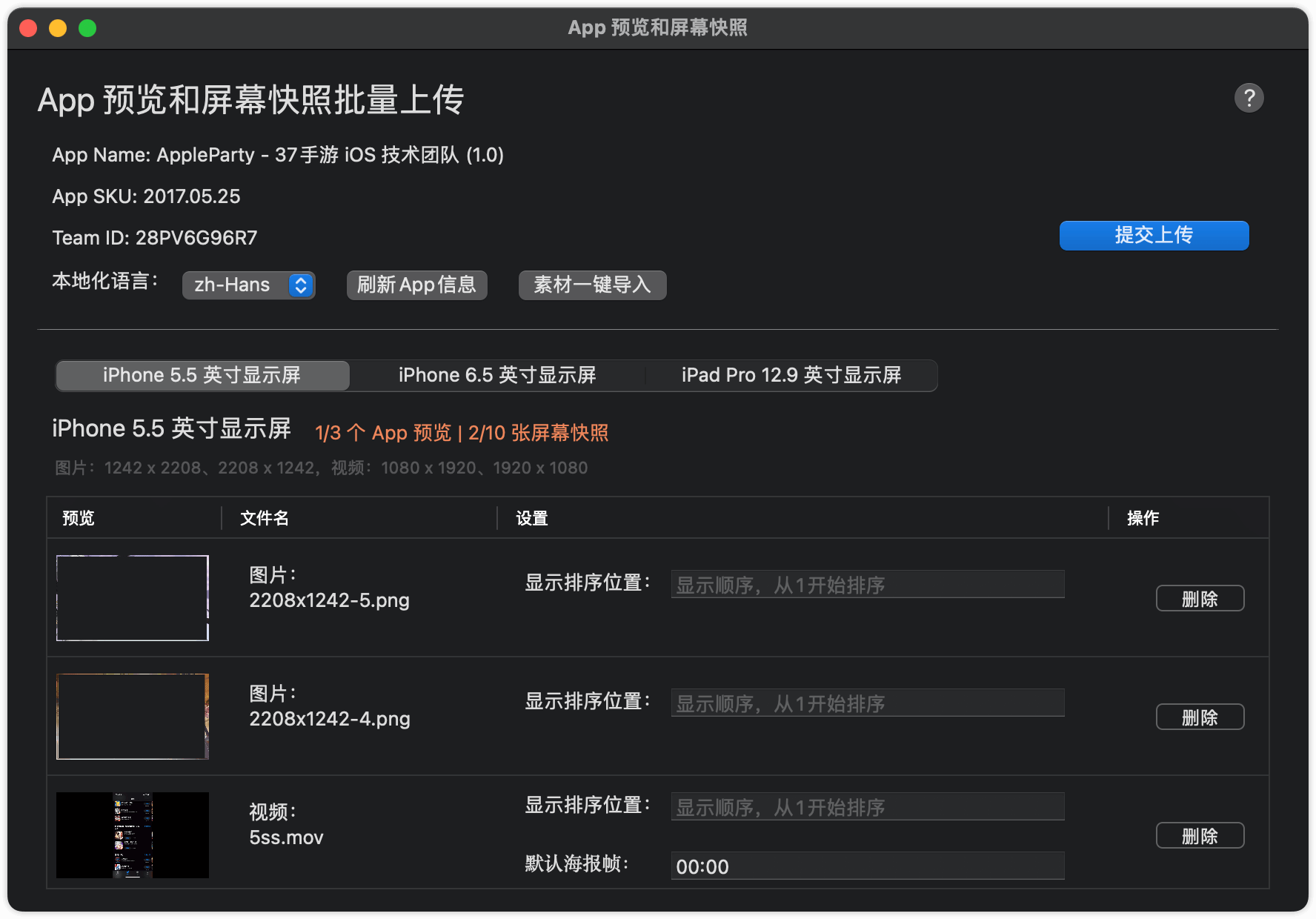This screenshot has width=1316, height=919.
Task: Click sort order field for 5ss.mov
Action: pos(867,806)
